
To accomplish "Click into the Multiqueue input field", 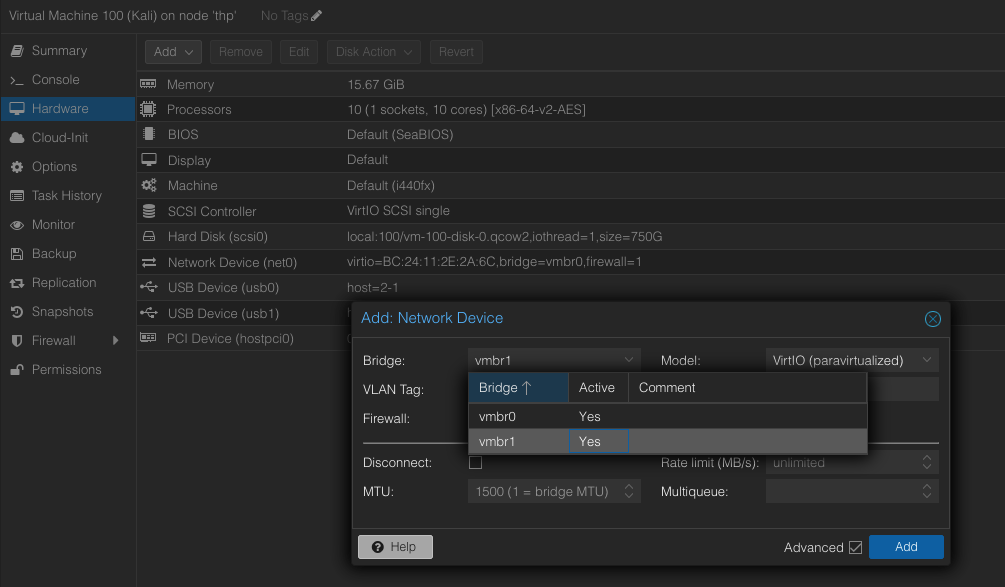I will click(x=841, y=492).
